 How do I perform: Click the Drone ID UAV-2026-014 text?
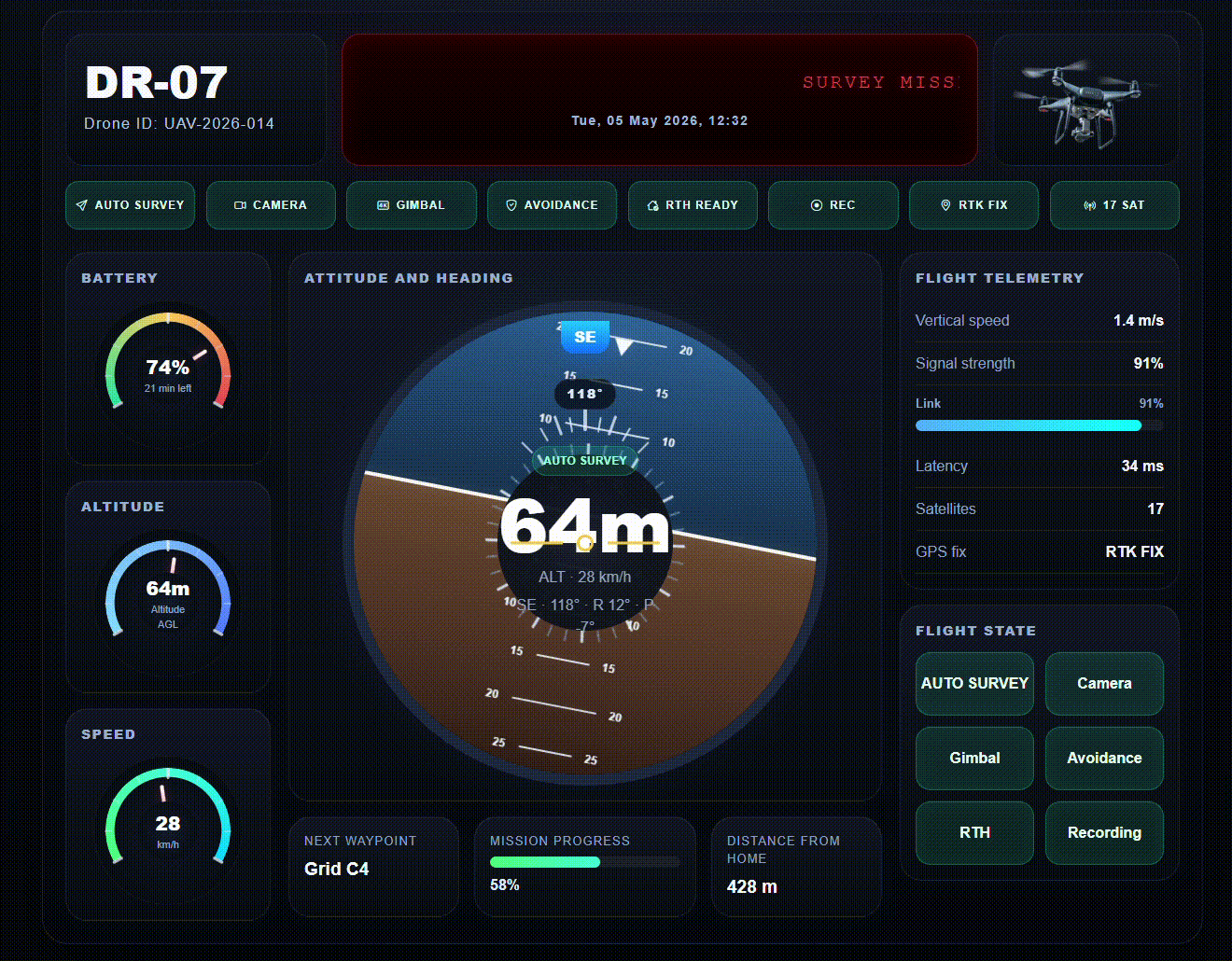tap(179, 123)
